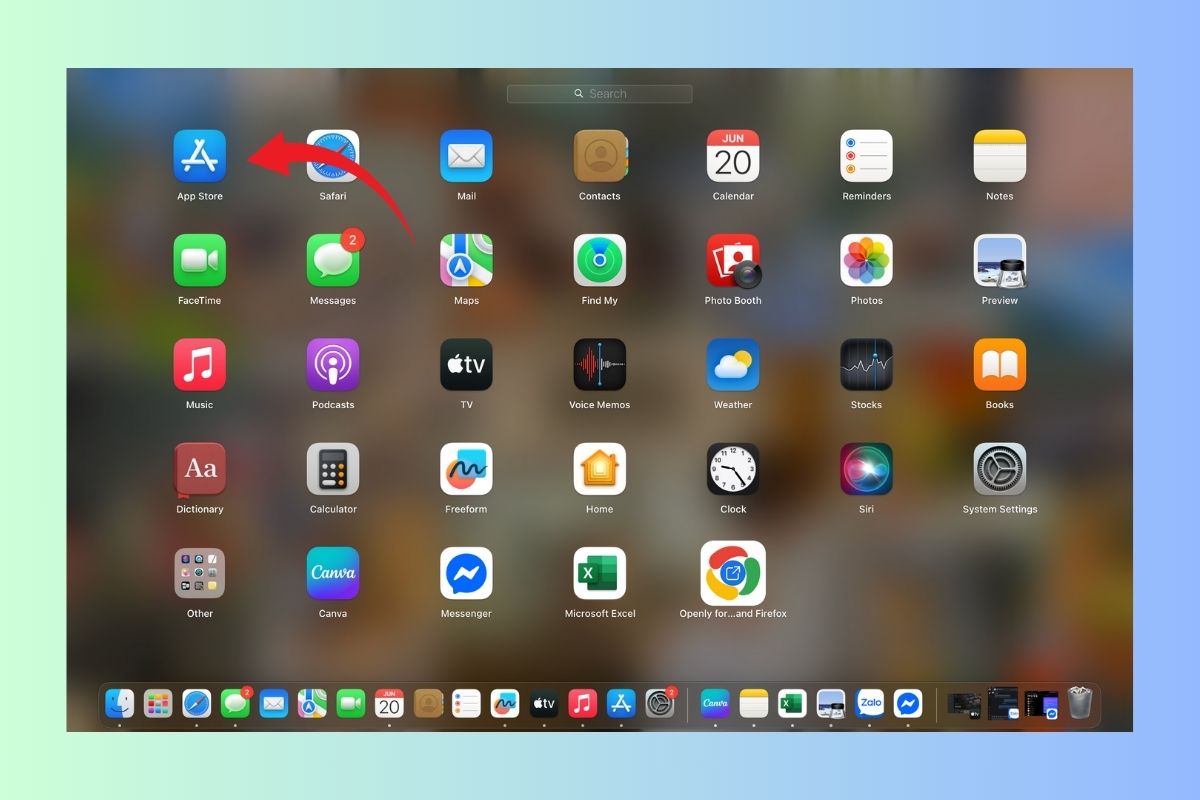Screen dimensions: 1200x800
Task: Open Messenger from the Dock
Action: [x=908, y=703]
